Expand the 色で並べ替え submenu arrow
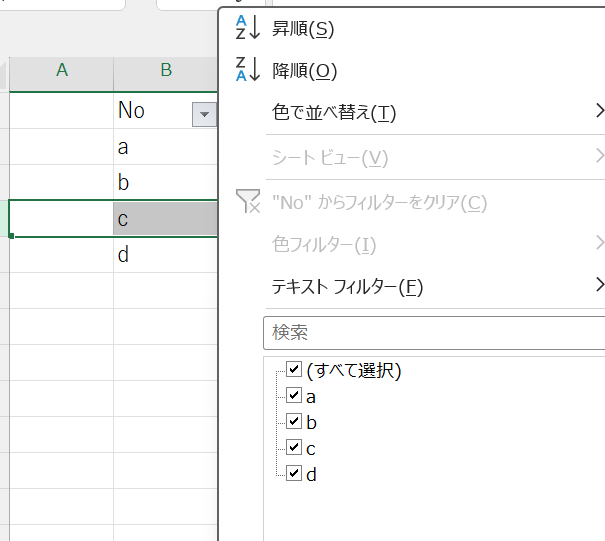Viewport: 605px width, 541px height. tap(599, 111)
